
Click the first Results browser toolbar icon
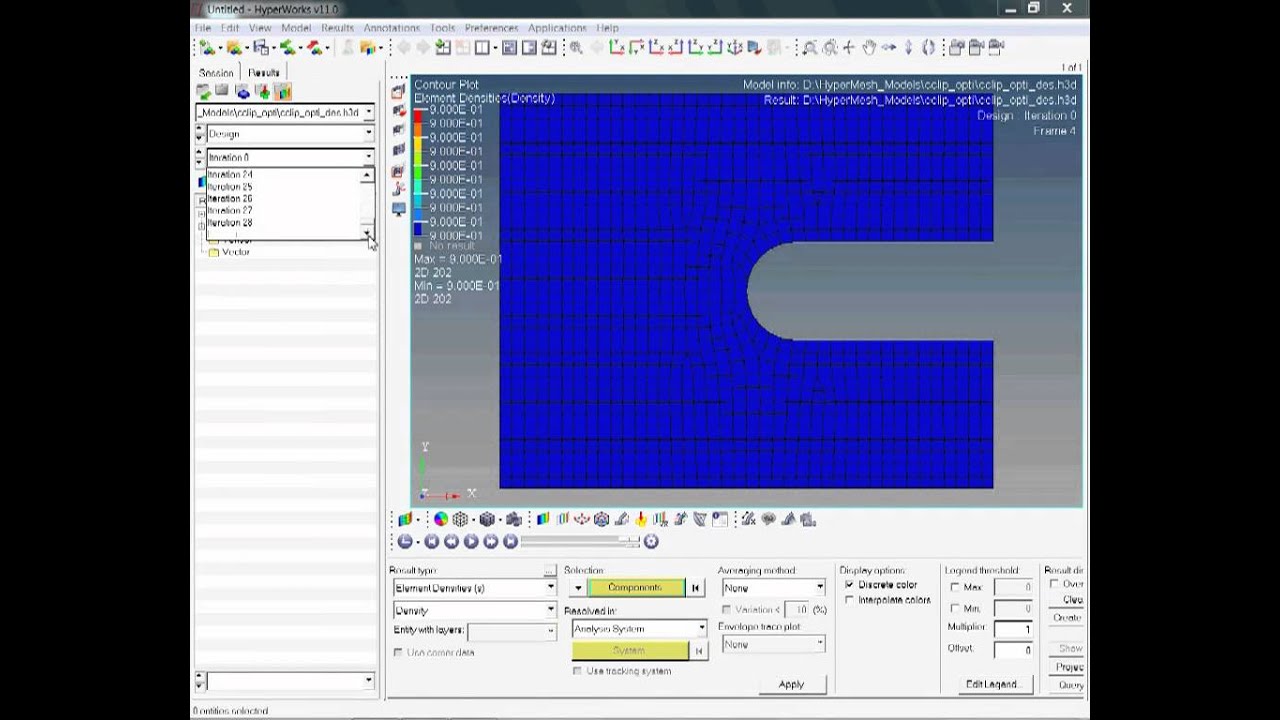[204, 92]
